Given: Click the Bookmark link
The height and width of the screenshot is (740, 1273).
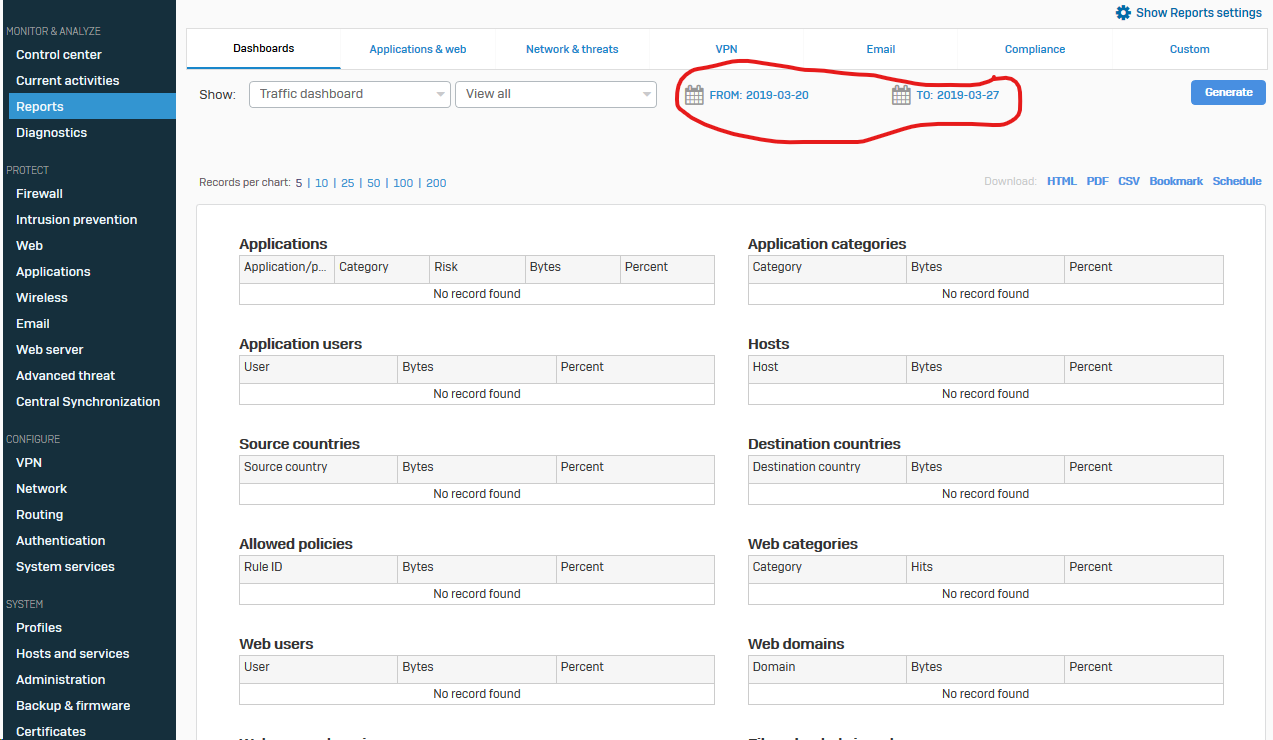Looking at the screenshot, I should coord(1176,181).
